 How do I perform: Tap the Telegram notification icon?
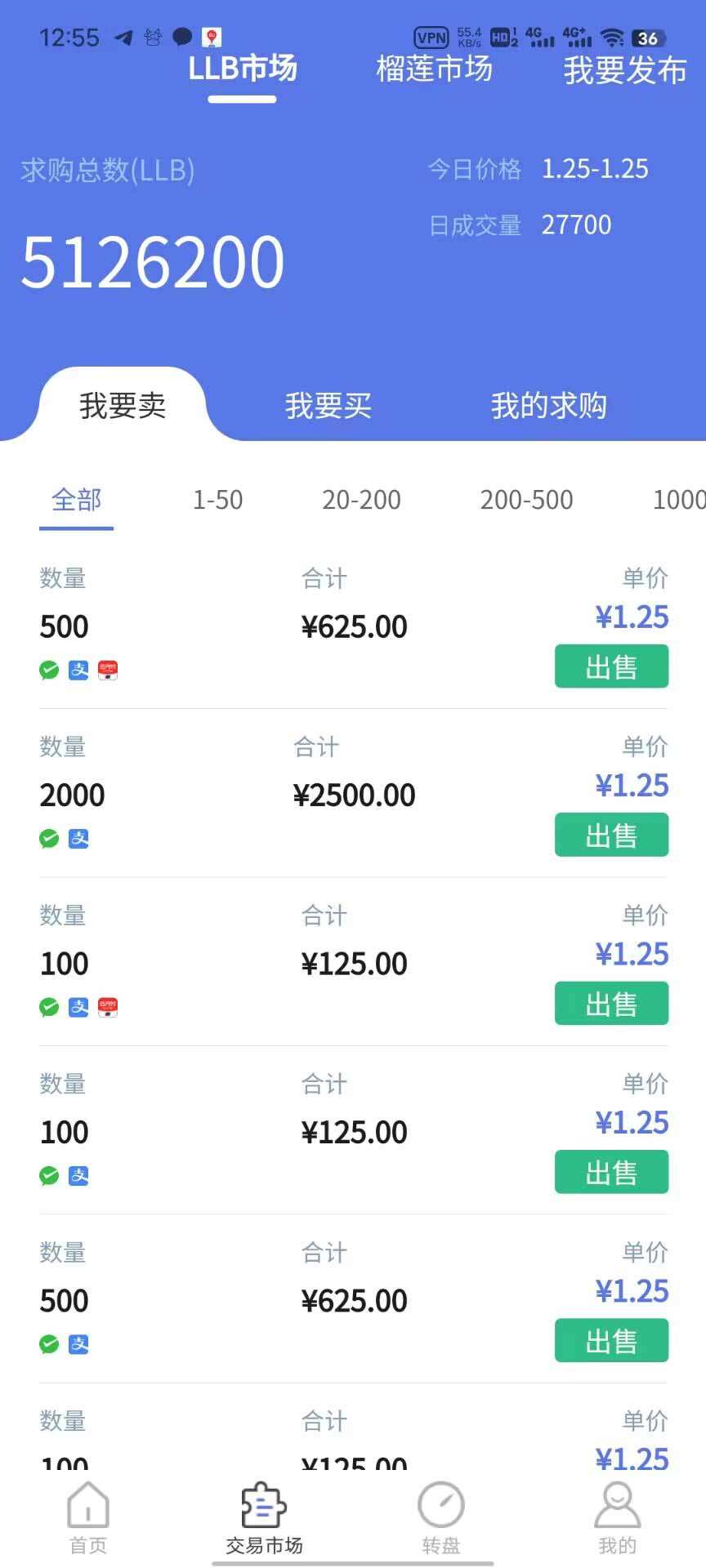[x=123, y=38]
